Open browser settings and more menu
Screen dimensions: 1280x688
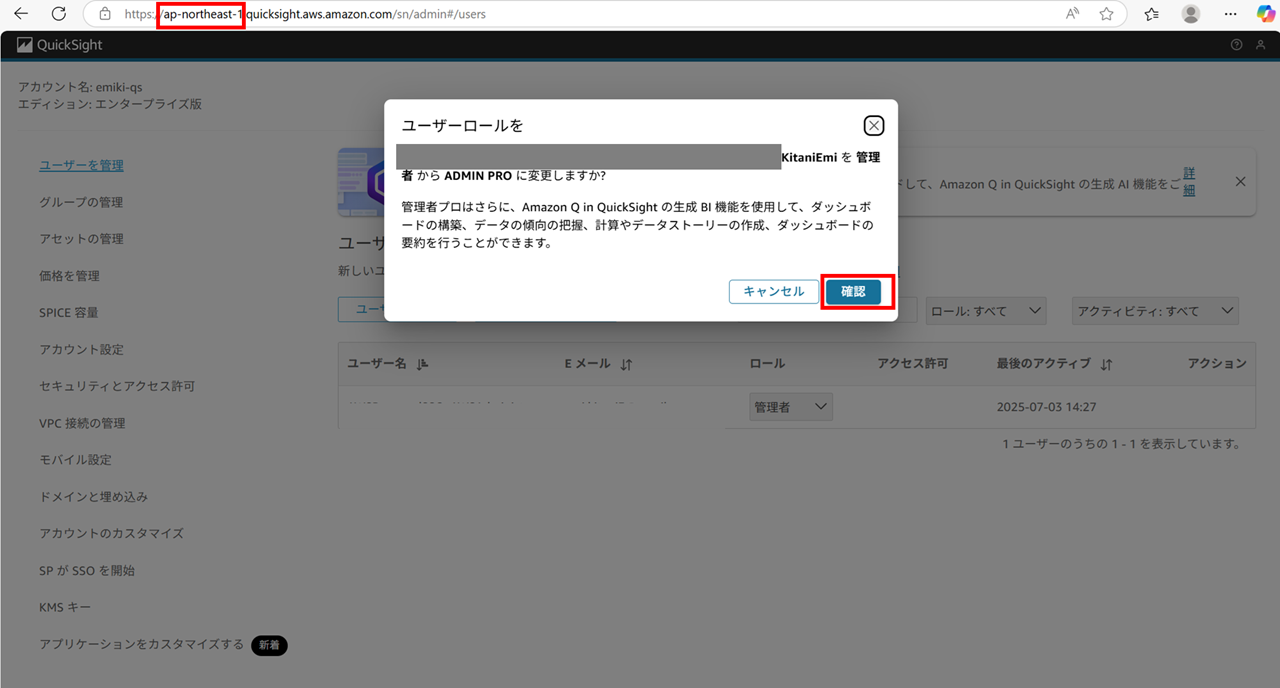point(1231,14)
